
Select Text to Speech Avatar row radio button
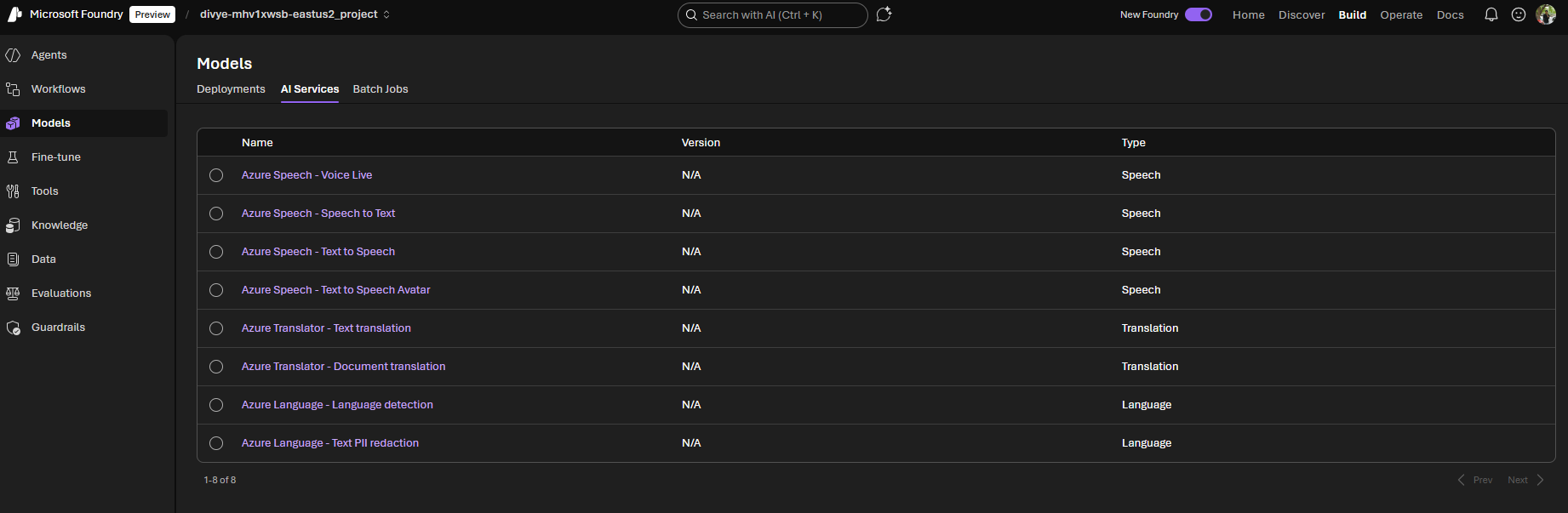tap(216, 290)
